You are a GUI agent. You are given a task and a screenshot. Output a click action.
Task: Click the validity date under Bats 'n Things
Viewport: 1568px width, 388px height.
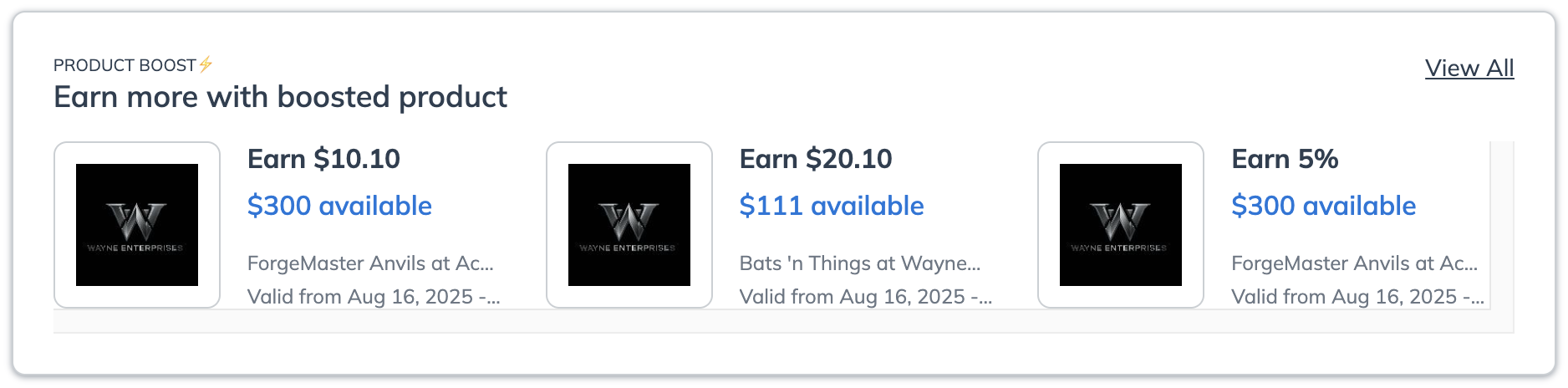click(x=865, y=297)
